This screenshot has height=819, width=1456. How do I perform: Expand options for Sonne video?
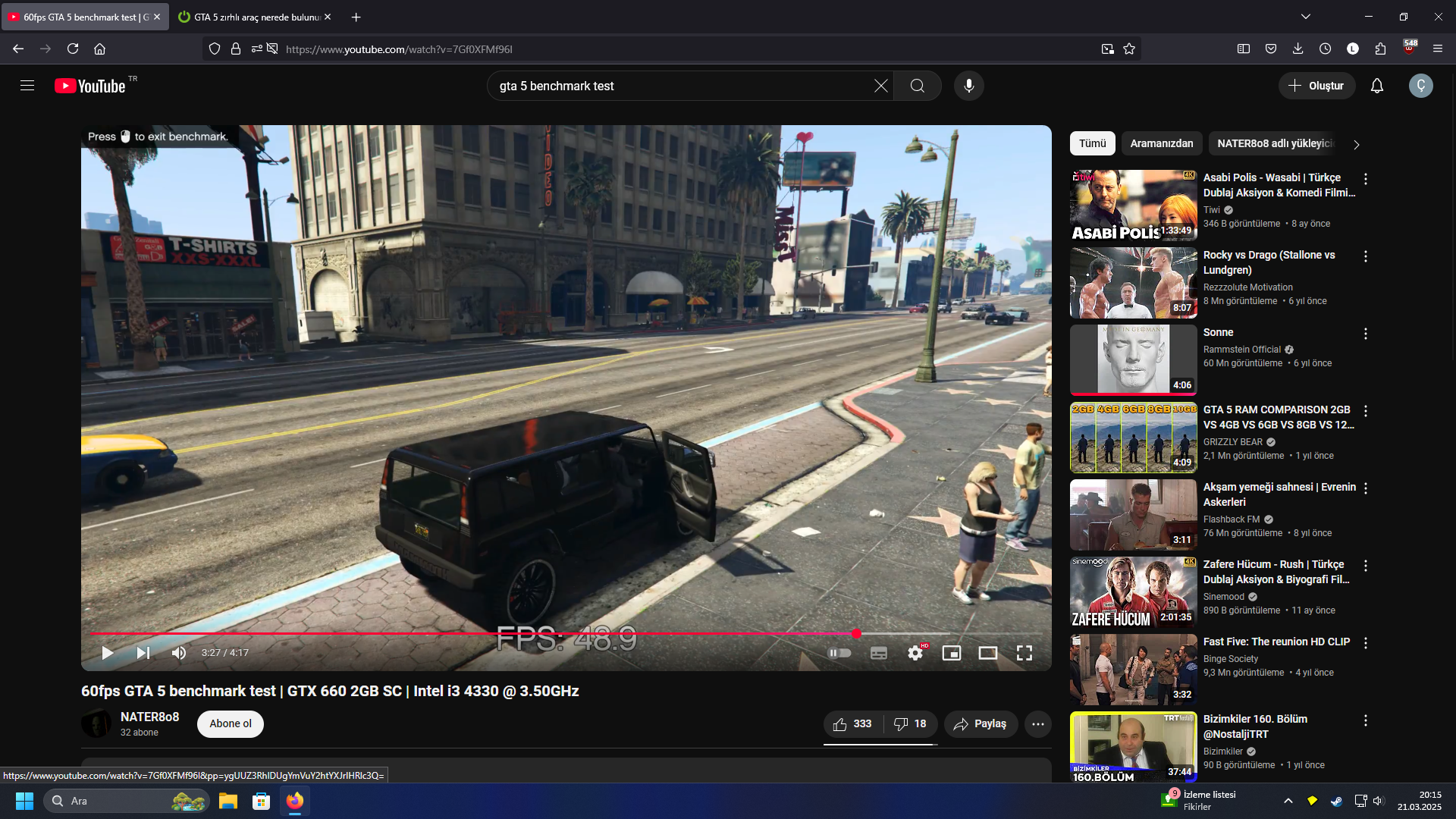1365,334
